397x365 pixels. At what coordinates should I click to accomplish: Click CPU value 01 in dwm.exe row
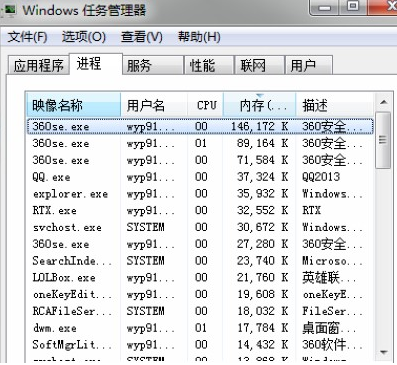point(201,328)
